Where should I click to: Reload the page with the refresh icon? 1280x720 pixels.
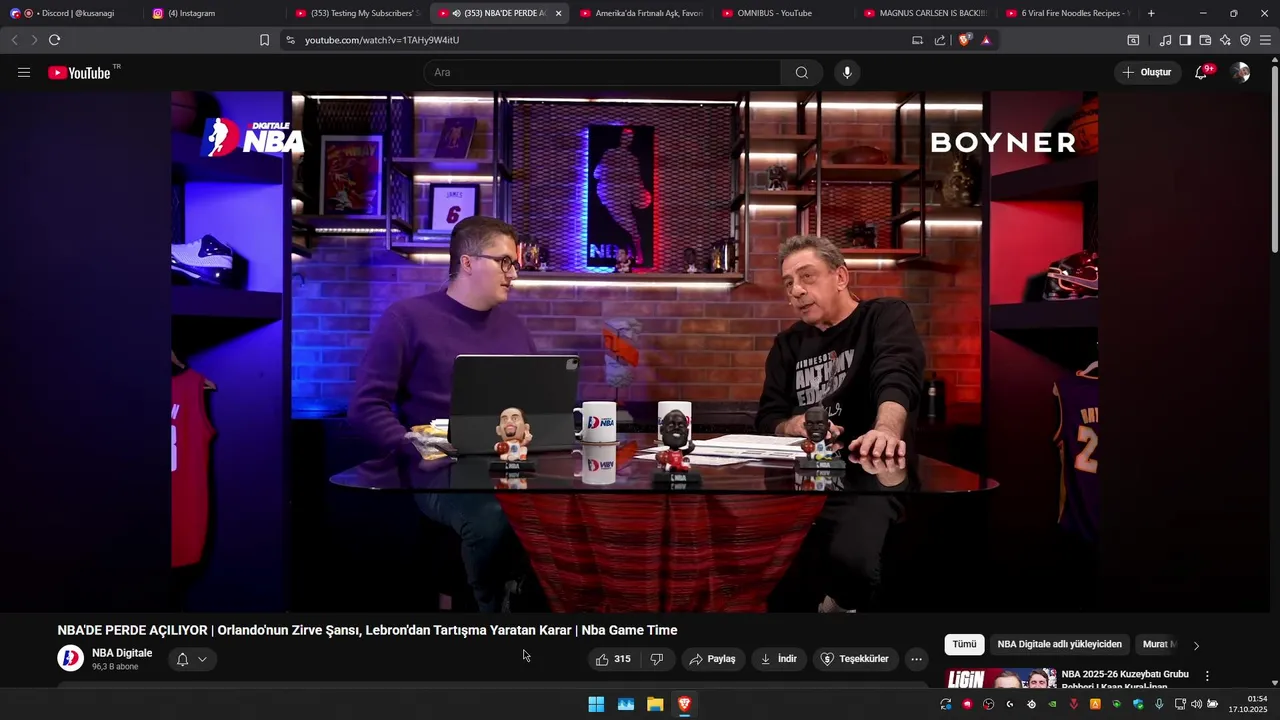coord(54,40)
